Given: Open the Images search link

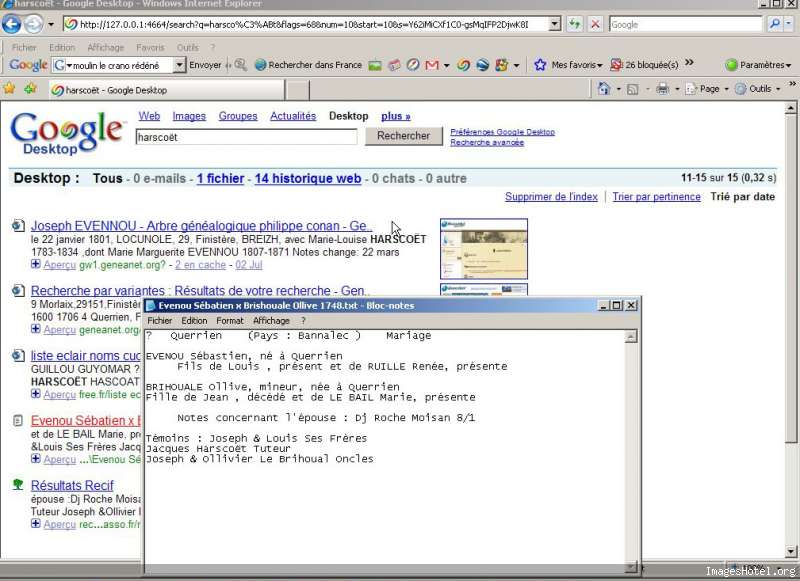Looking at the screenshot, I should (x=189, y=116).
